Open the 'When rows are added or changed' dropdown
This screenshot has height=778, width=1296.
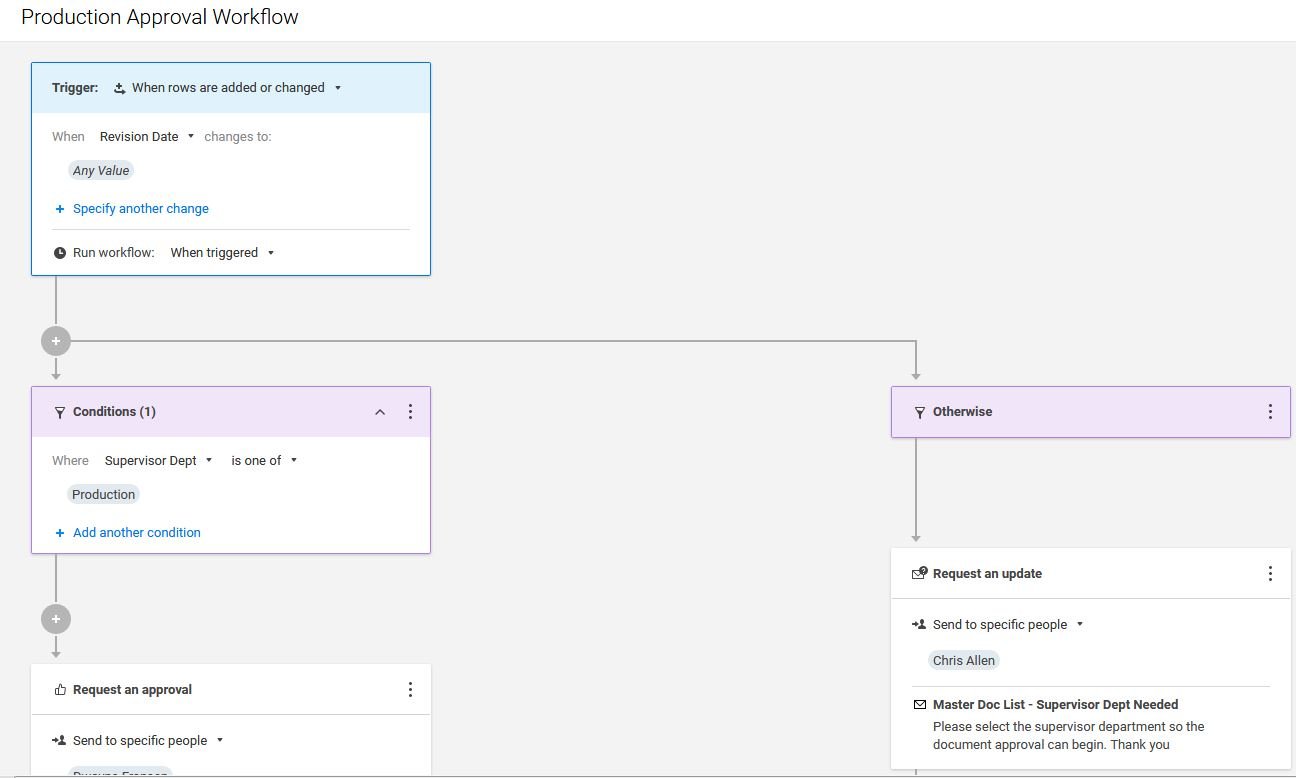[x=237, y=88]
